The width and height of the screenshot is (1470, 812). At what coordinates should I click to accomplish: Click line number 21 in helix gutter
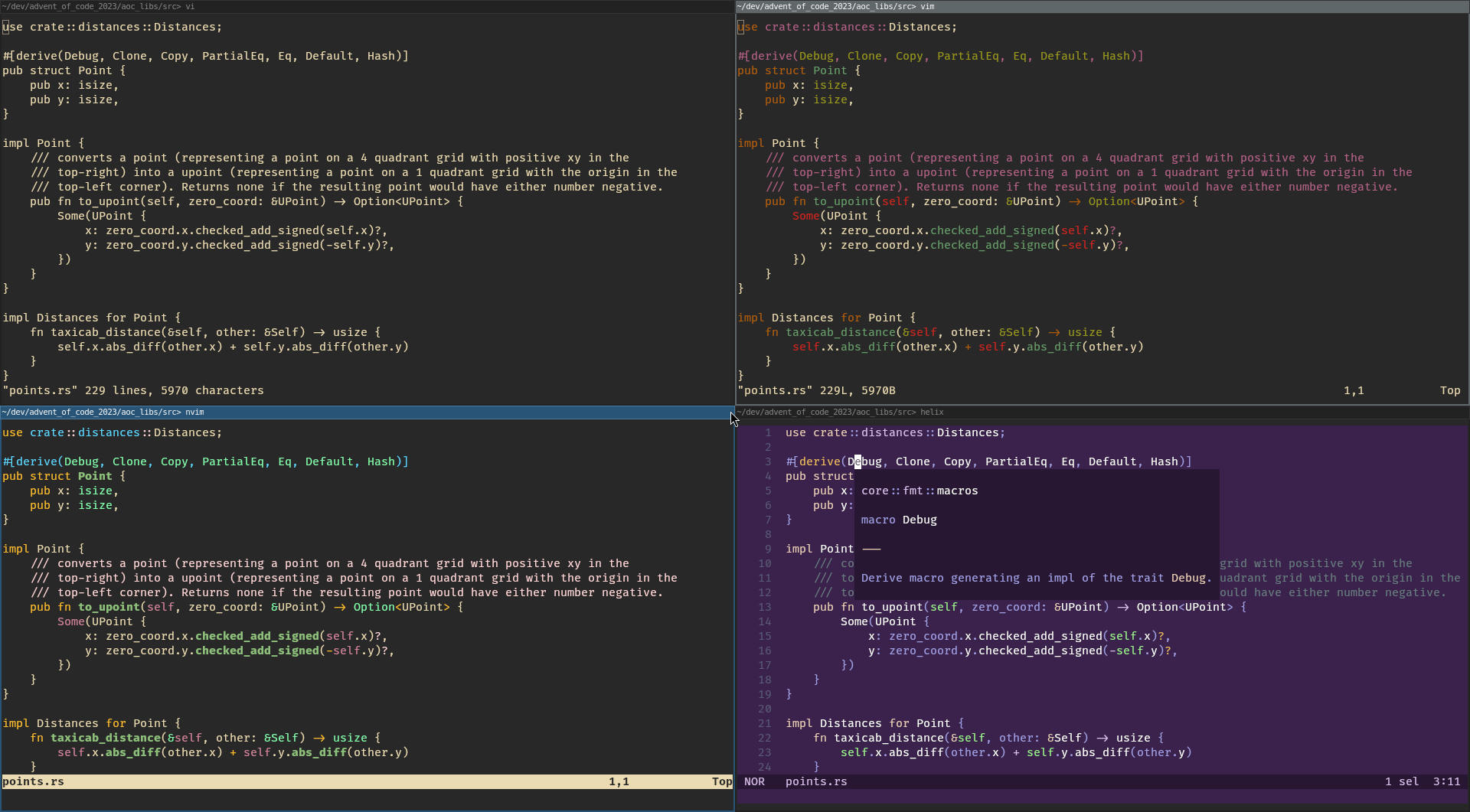[x=766, y=722]
